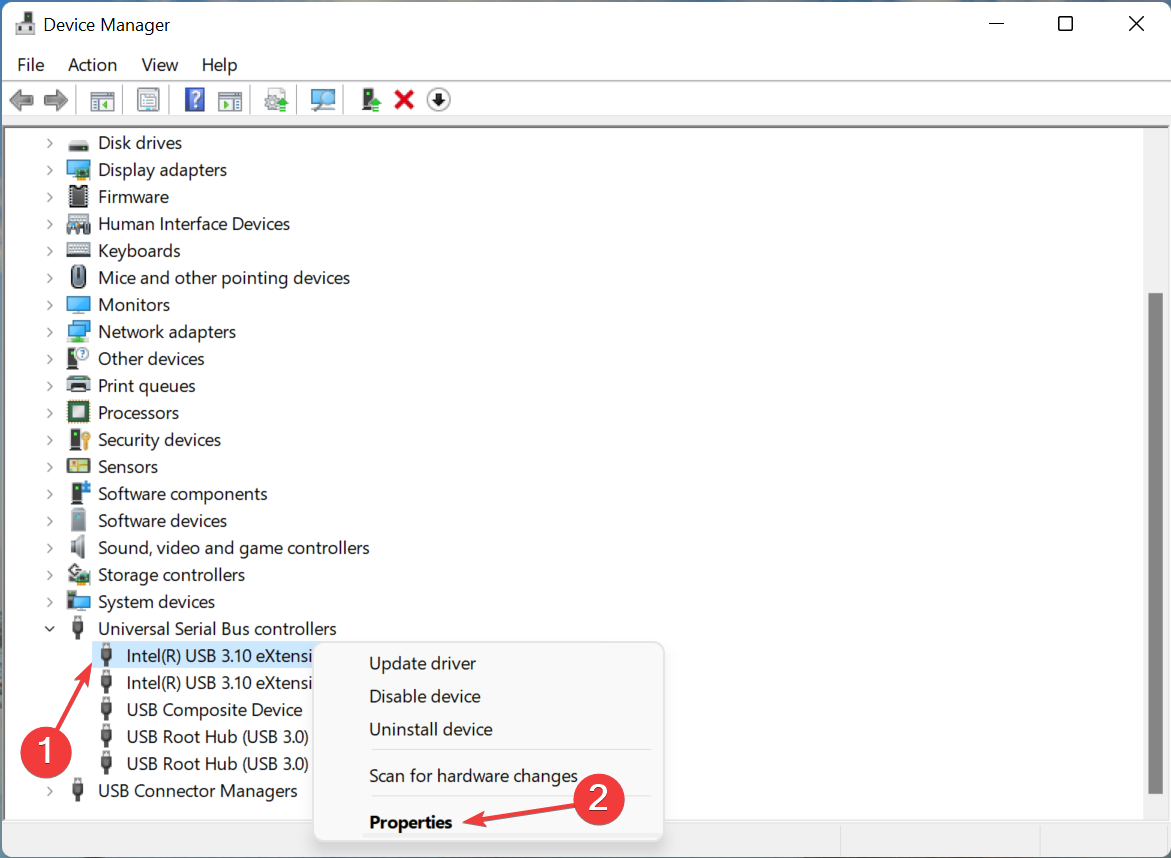Minimize the Device Manager window
The width and height of the screenshot is (1171, 858).
[996, 24]
